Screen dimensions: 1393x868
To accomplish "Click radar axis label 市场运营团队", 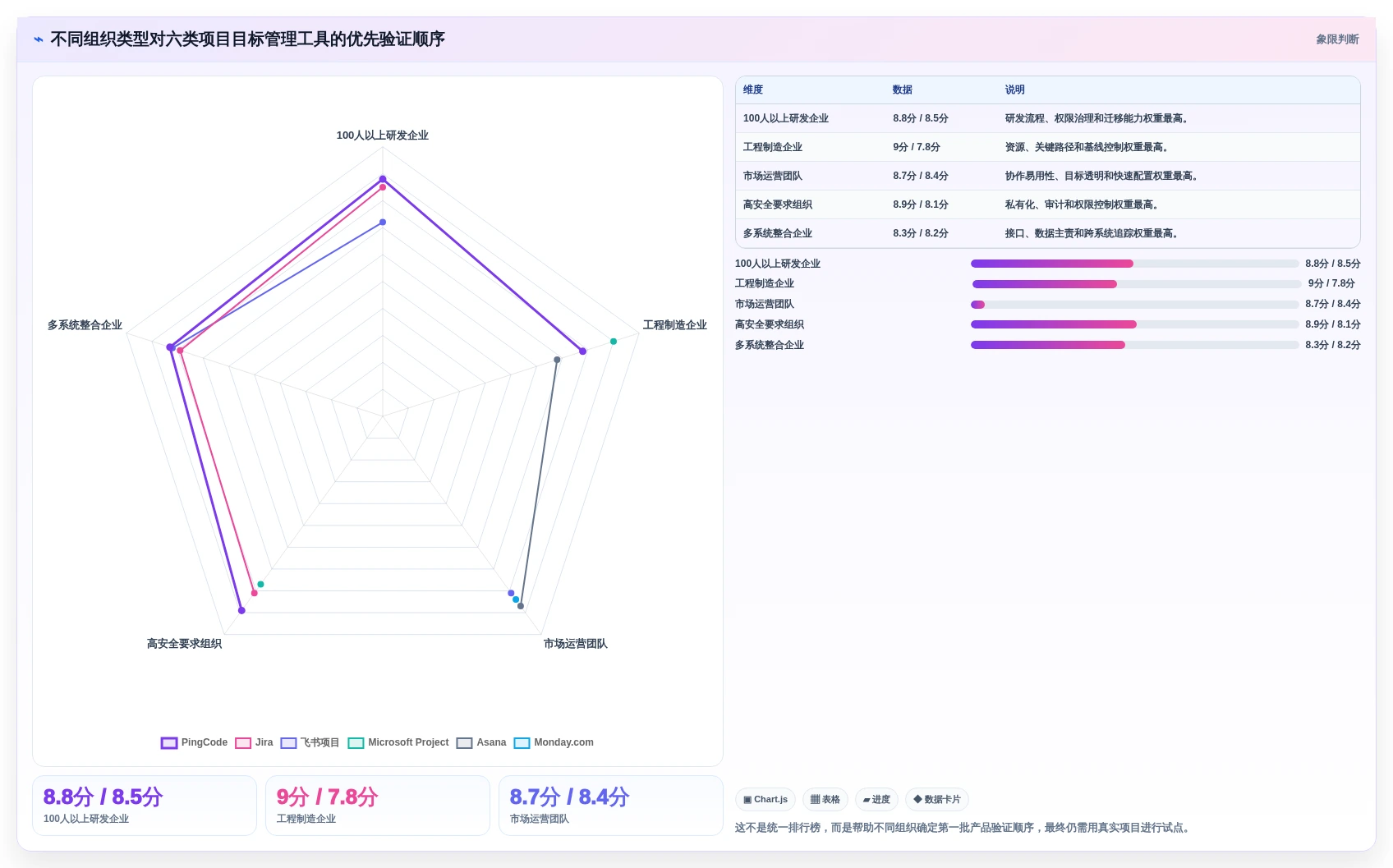I will tap(576, 644).
